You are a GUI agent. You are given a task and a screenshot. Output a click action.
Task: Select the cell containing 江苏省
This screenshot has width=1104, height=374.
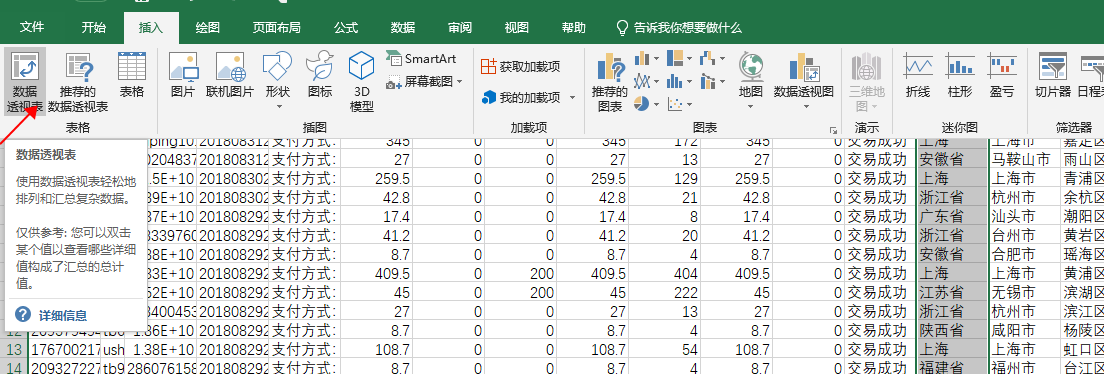coord(952,292)
